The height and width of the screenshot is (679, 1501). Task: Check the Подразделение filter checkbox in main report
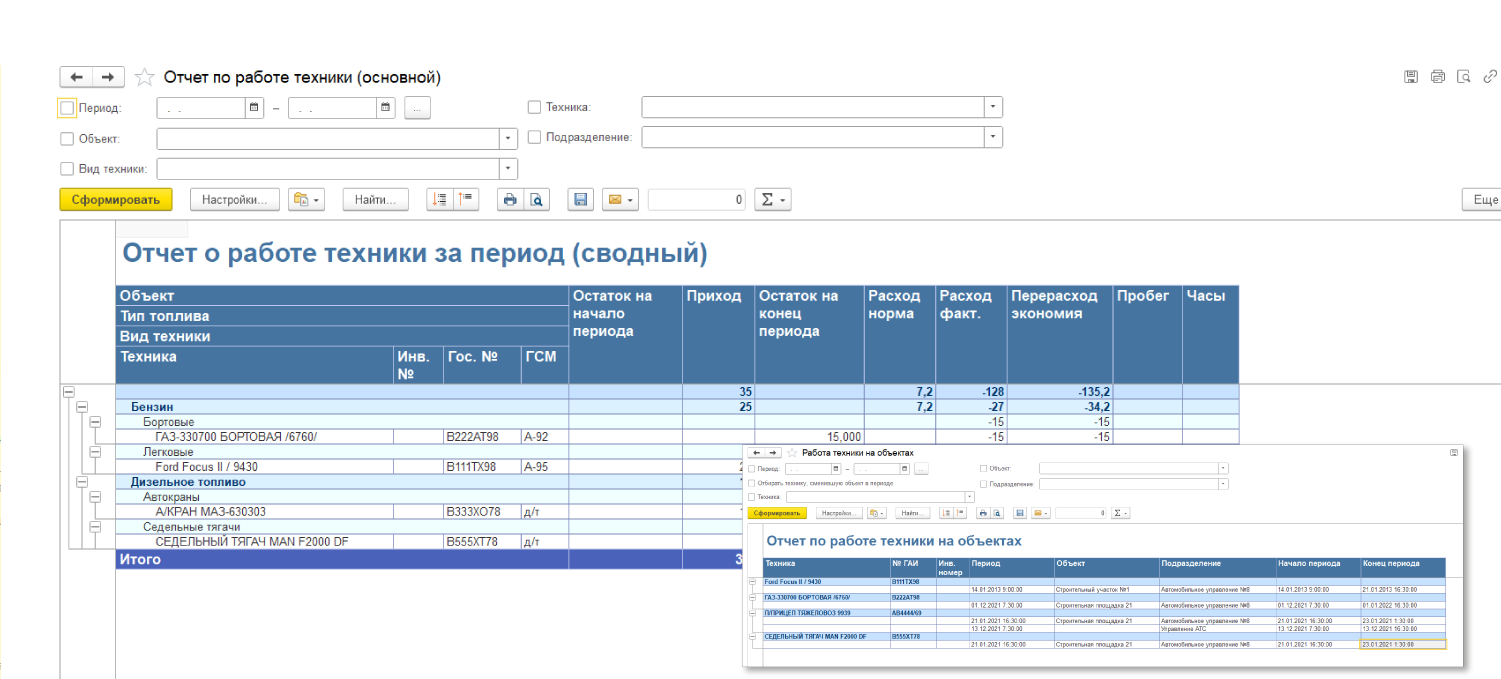point(534,137)
